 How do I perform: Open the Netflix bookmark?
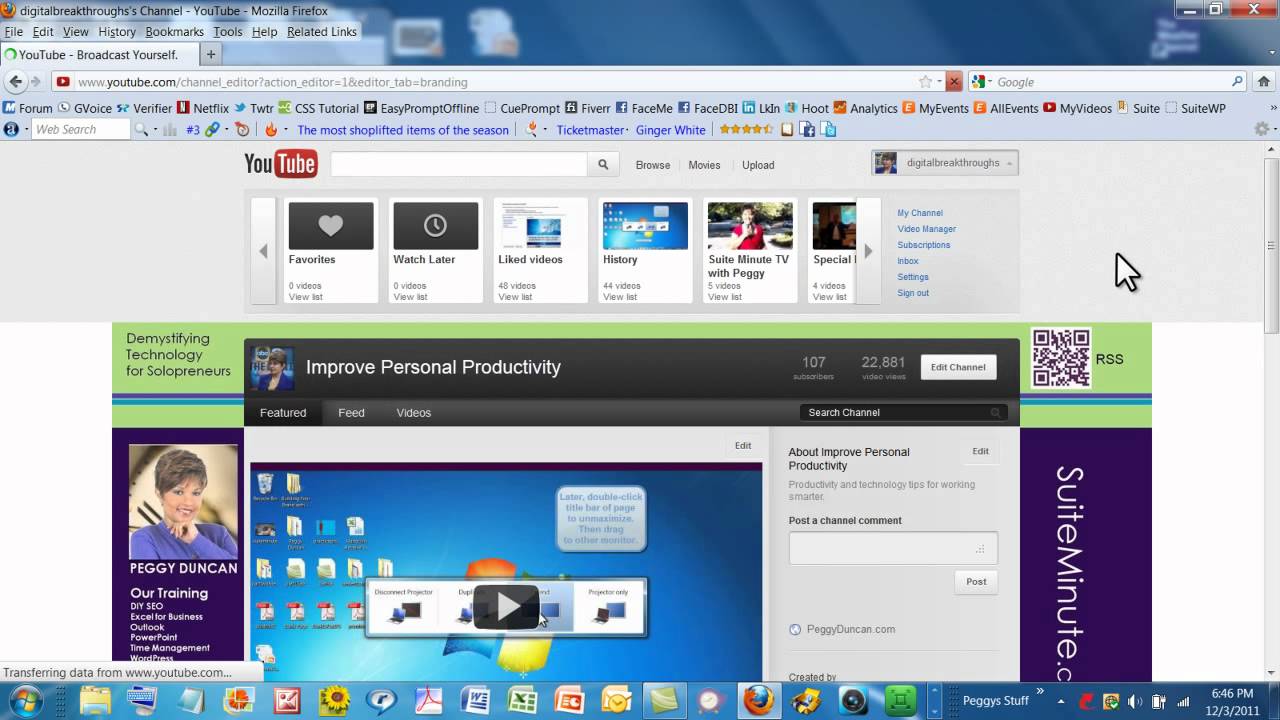point(203,108)
